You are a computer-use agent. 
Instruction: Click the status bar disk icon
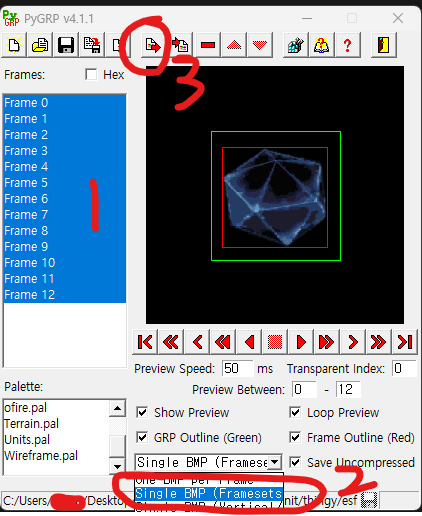point(369,500)
